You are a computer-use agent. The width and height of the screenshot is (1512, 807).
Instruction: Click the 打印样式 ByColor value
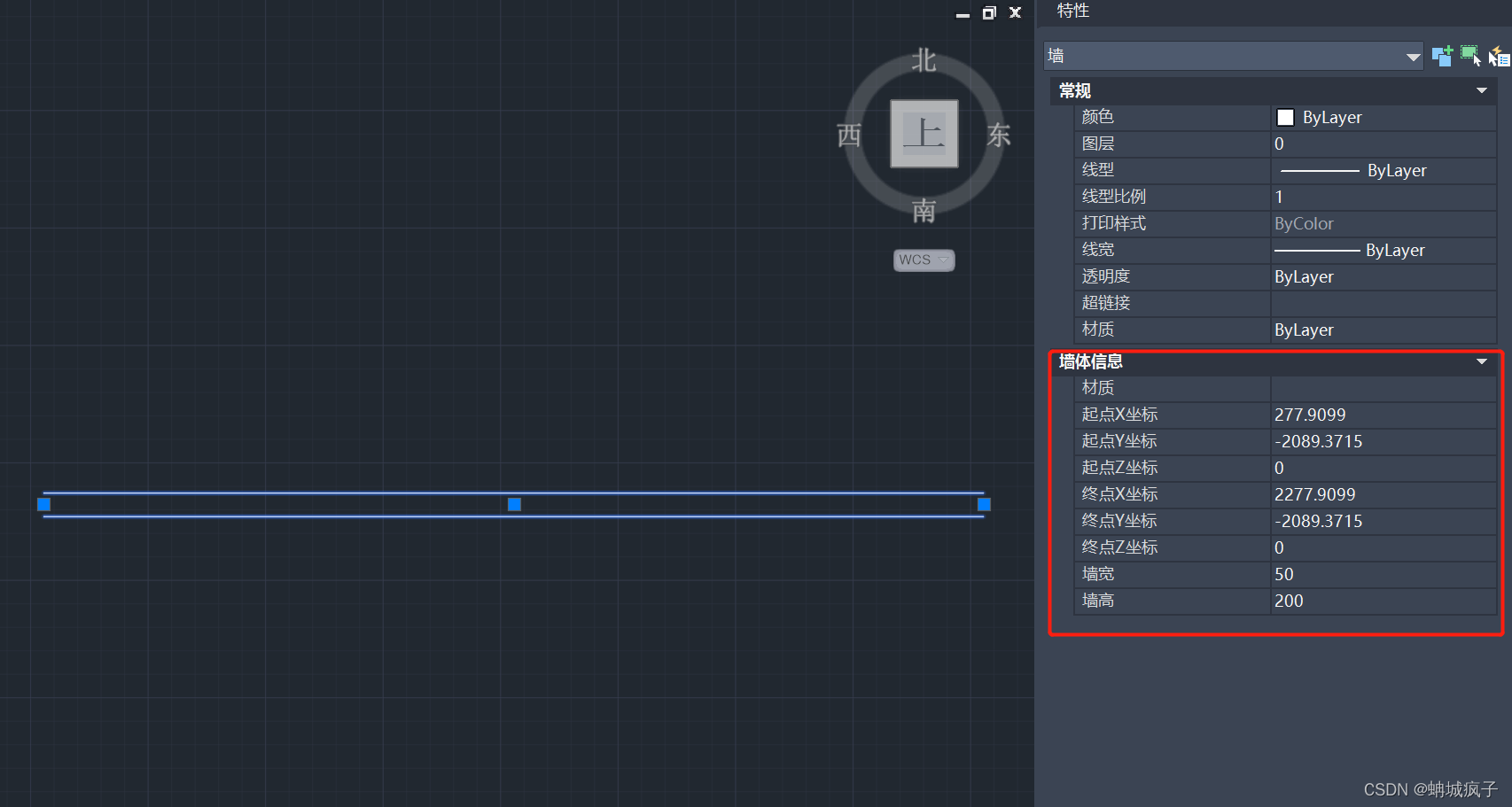pyautogui.click(x=1383, y=223)
